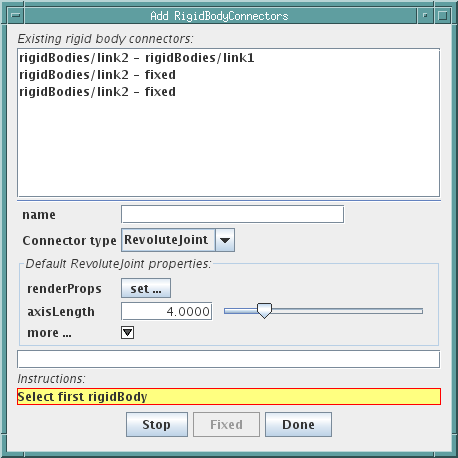Click the minimize icon in title bar
458x458 pixels.
click(x=425, y=15)
